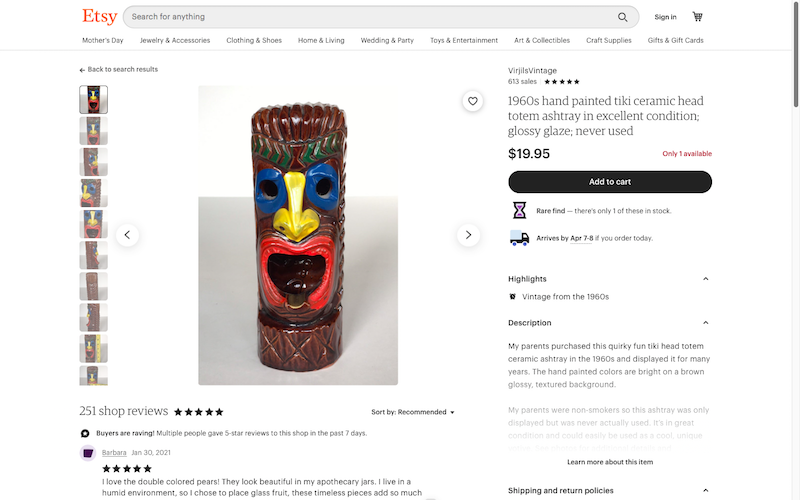Open the Jewelry & Accessories category

pyautogui.click(x=175, y=41)
